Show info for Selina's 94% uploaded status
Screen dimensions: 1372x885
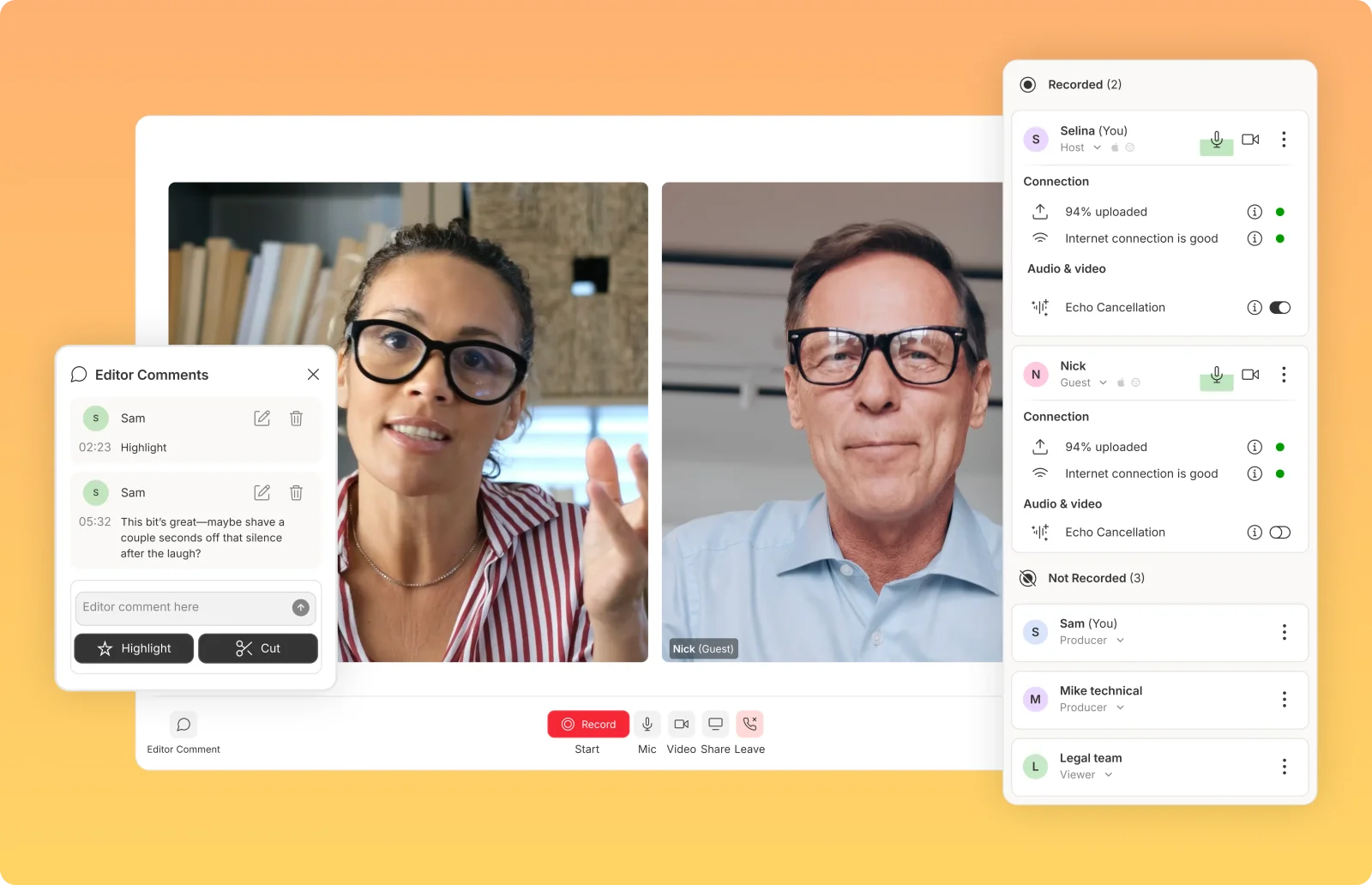(1255, 212)
